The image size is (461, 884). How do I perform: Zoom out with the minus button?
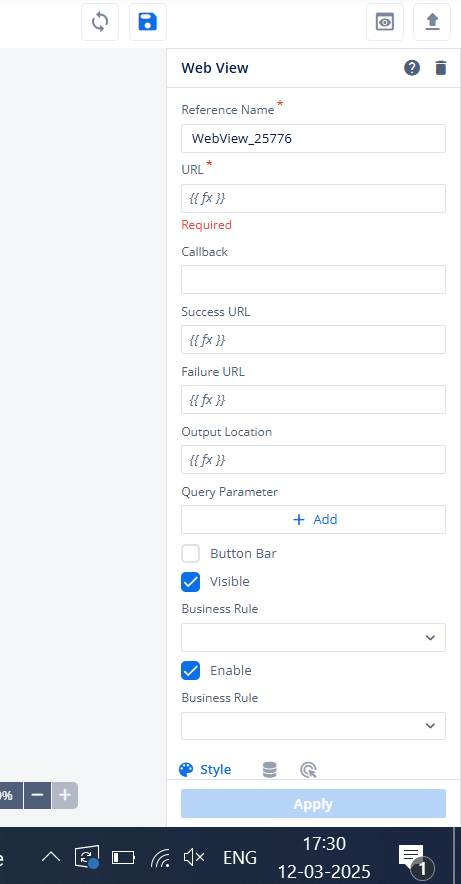click(x=37, y=795)
